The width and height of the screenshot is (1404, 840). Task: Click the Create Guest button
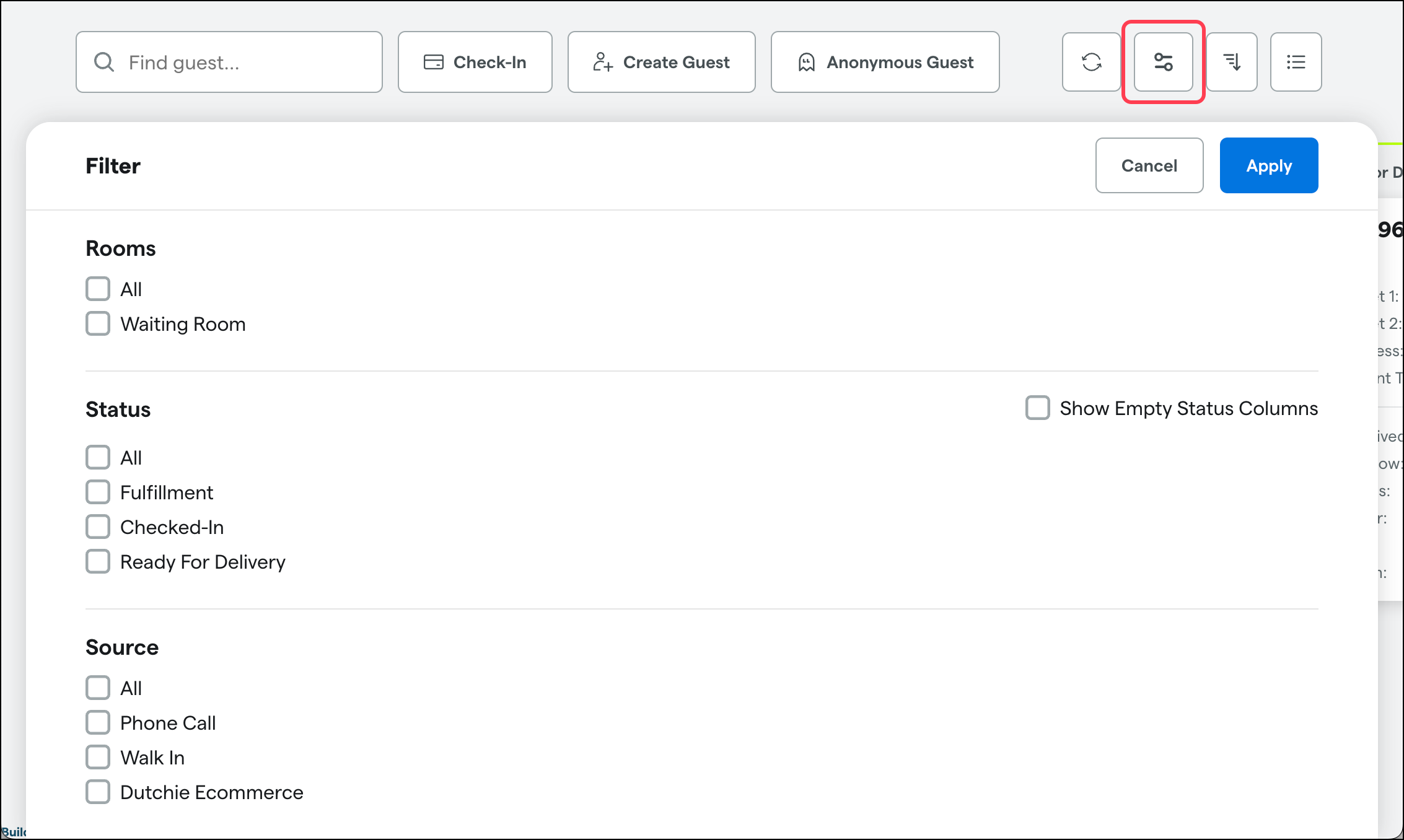pyautogui.click(x=662, y=62)
